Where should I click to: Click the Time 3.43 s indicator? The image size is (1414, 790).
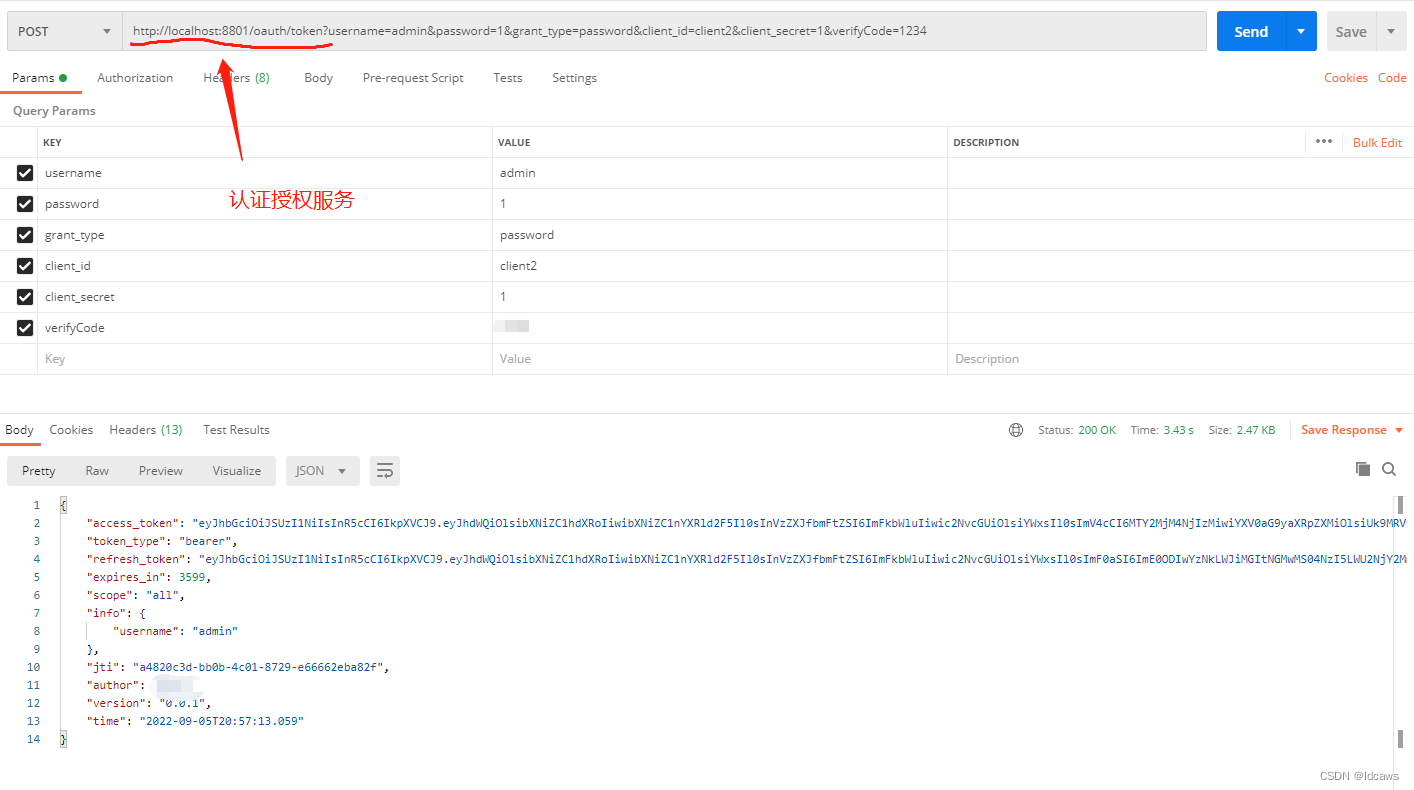point(1162,430)
